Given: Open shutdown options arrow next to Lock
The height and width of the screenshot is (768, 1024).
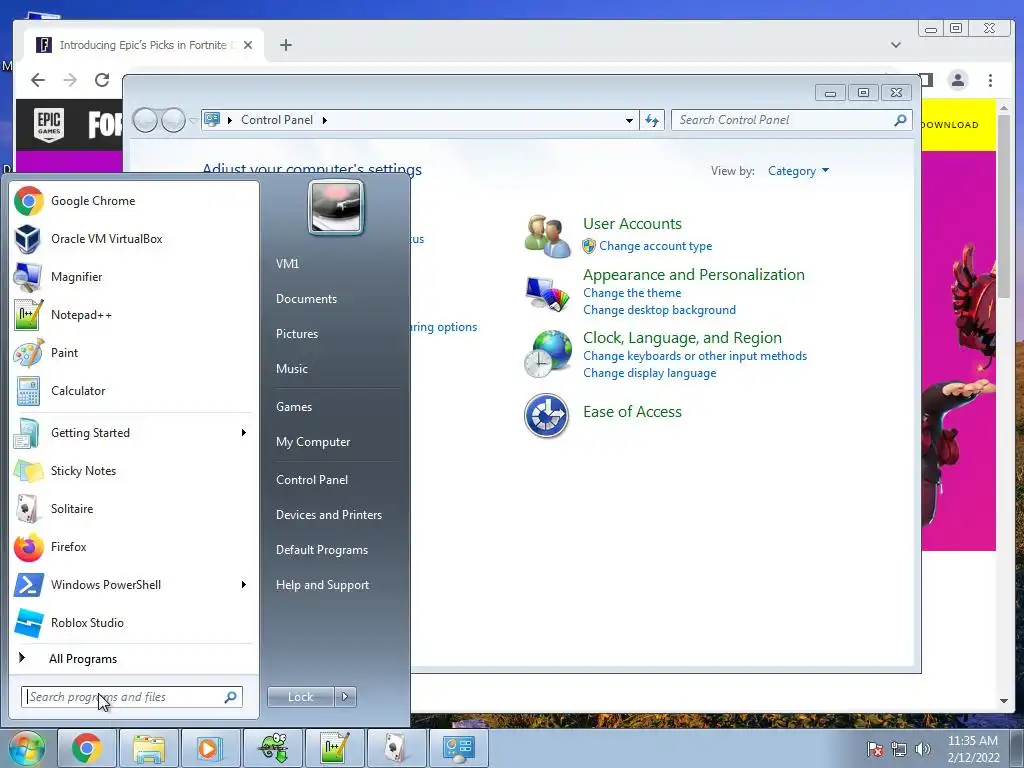Looking at the screenshot, I should click(345, 697).
